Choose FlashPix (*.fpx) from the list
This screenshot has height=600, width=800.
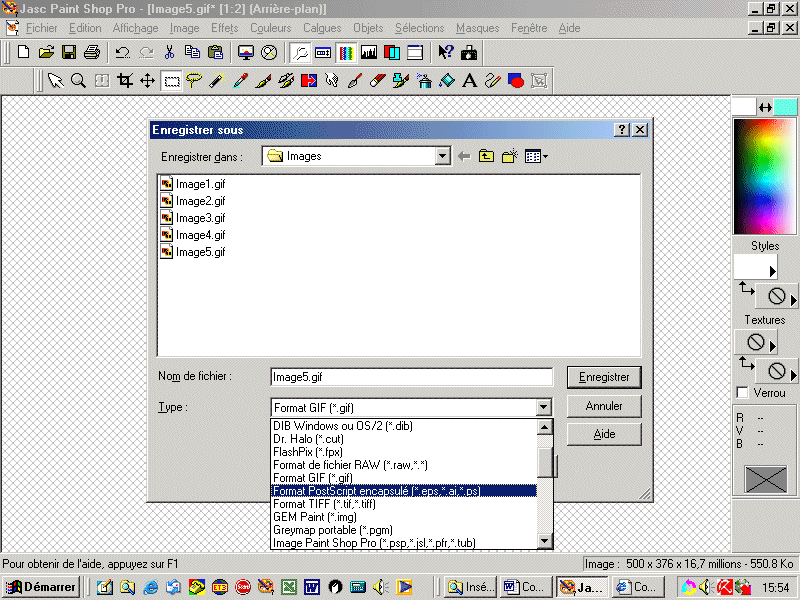404,452
